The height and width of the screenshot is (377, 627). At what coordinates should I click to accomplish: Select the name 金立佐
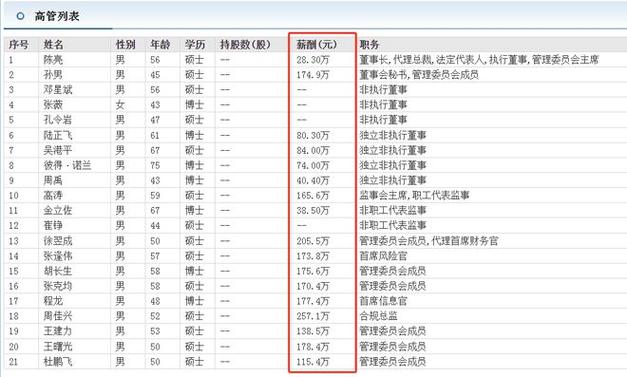58,210
